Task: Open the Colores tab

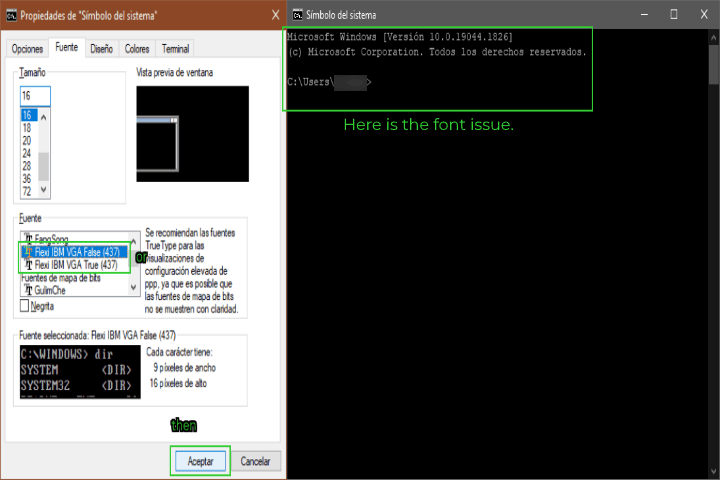Action: pyautogui.click(x=137, y=49)
